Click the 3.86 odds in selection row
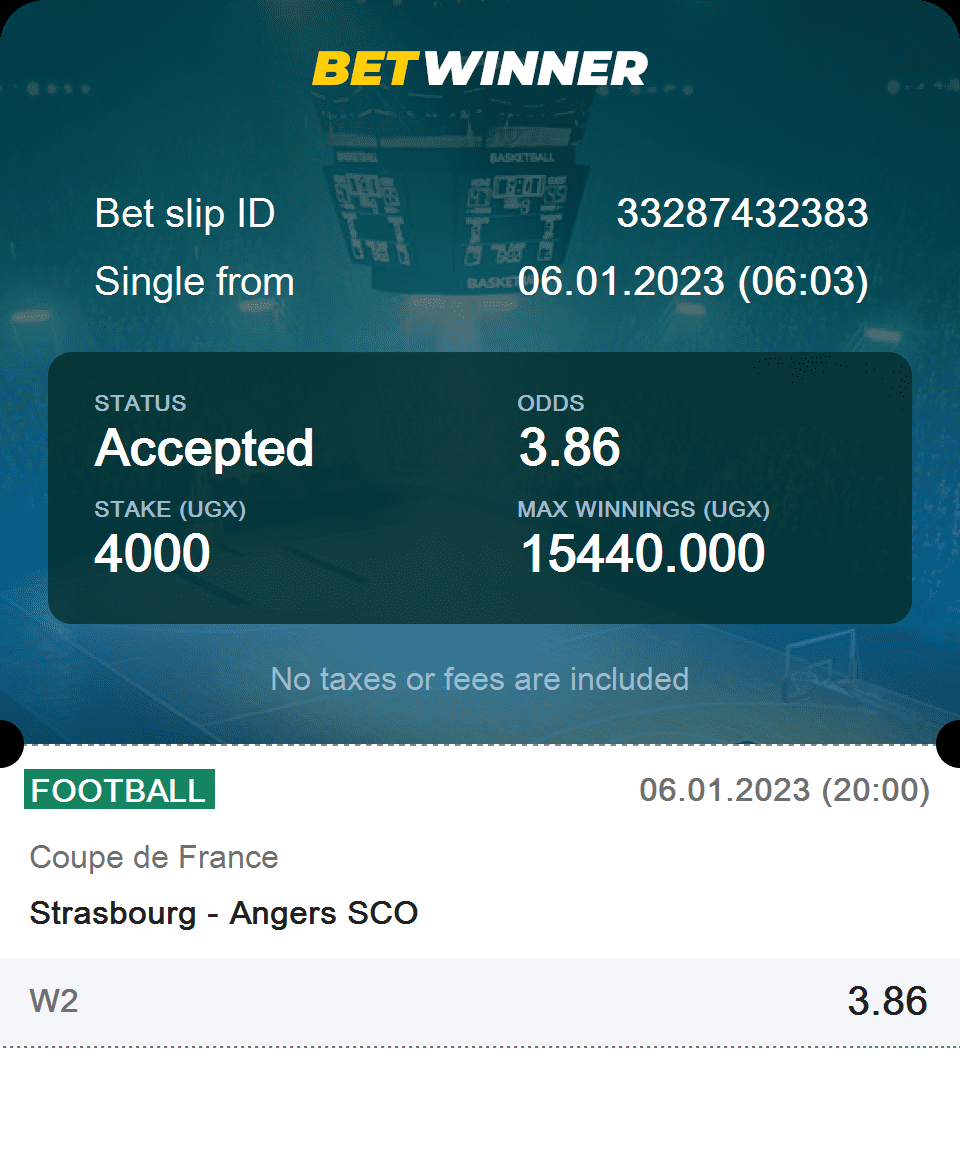This screenshot has width=960, height=1160. coord(887,1001)
